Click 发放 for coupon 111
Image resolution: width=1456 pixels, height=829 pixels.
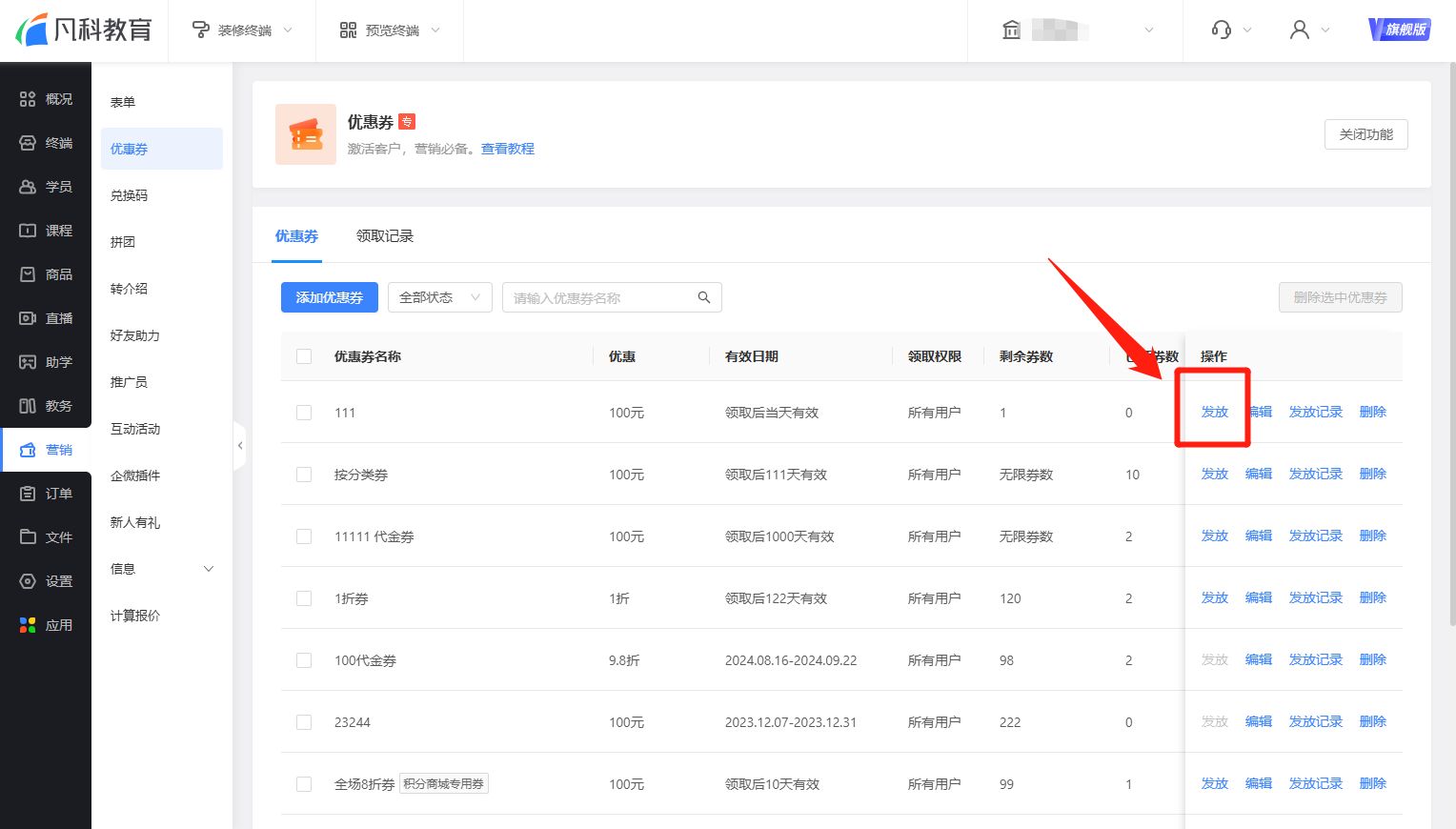tap(1215, 412)
